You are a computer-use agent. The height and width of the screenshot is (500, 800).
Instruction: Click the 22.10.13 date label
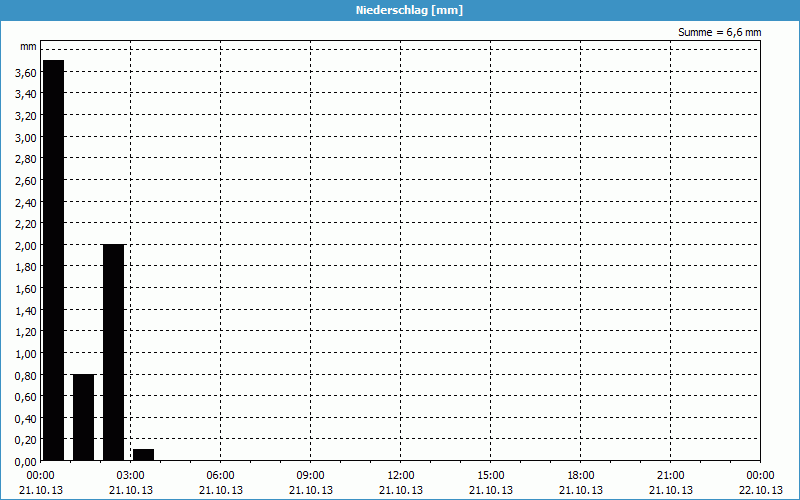pos(760,490)
